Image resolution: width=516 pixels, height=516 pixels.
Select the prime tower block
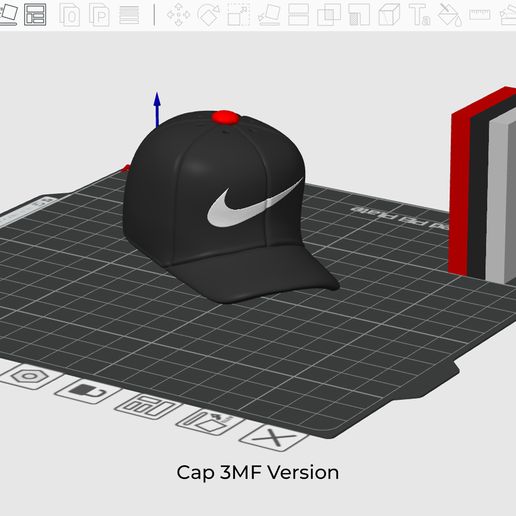point(483,185)
